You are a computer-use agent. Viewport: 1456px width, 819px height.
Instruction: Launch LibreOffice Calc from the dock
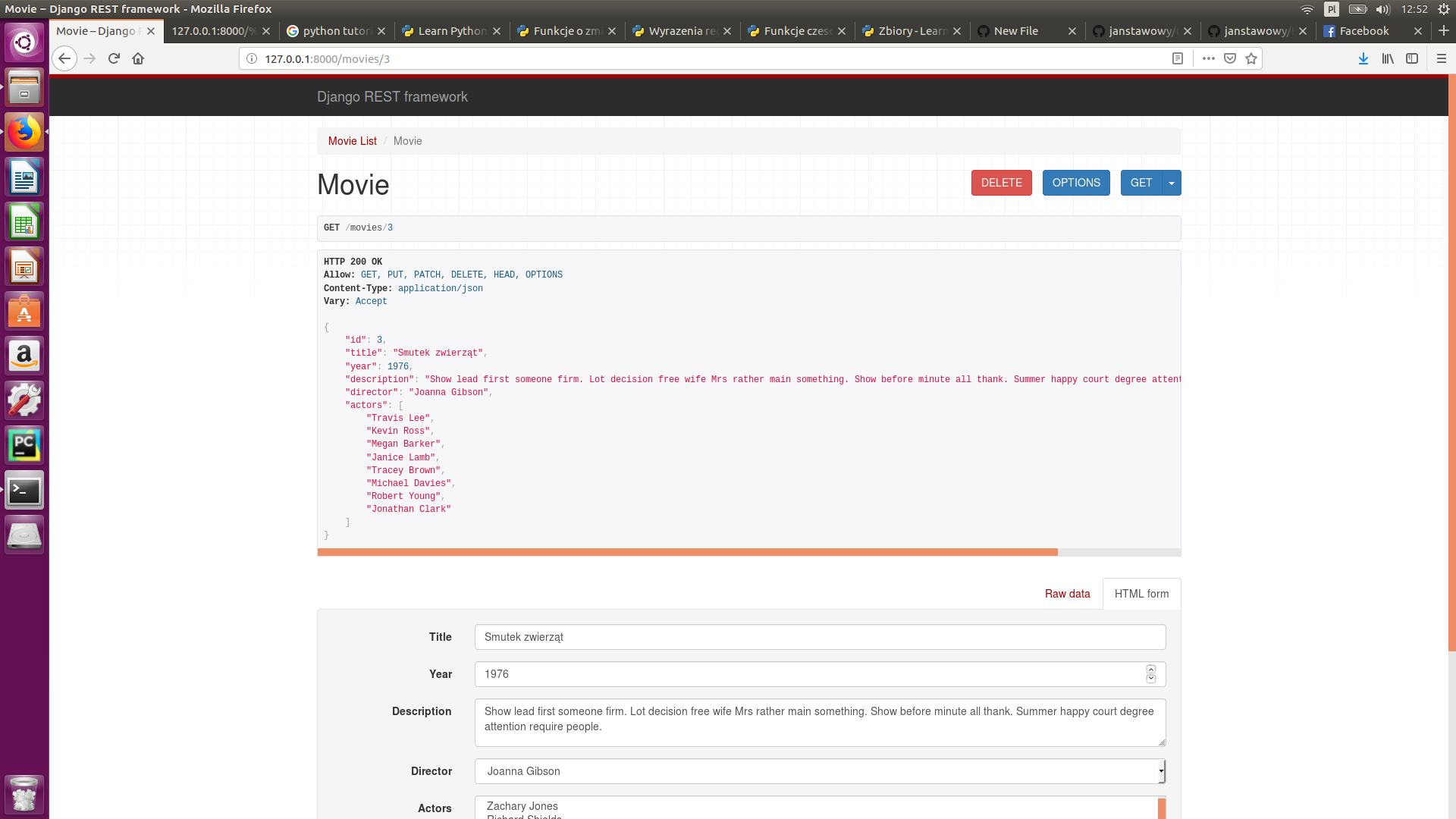click(x=24, y=221)
